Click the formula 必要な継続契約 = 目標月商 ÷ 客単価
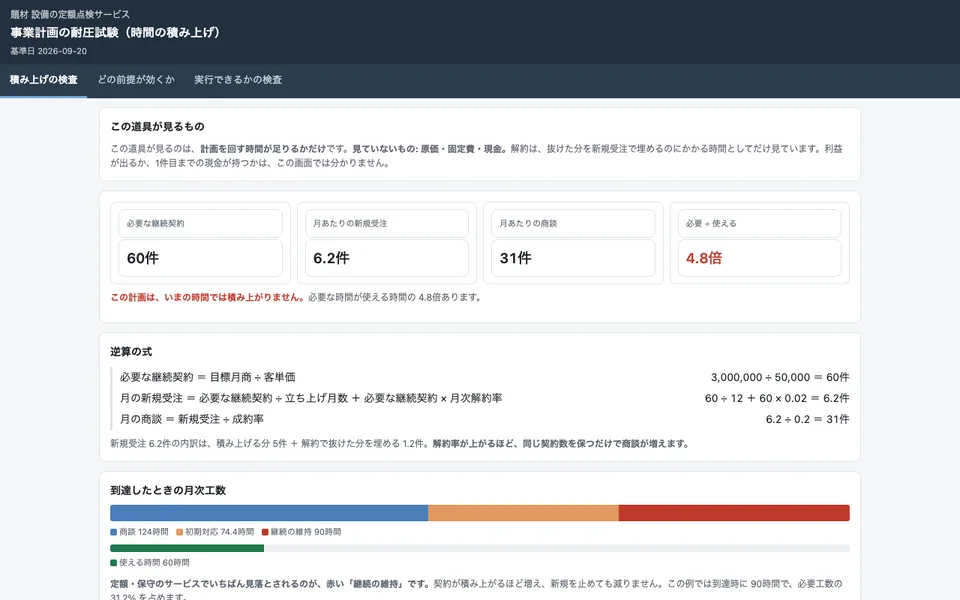The image size is (960, 600). 208,378
